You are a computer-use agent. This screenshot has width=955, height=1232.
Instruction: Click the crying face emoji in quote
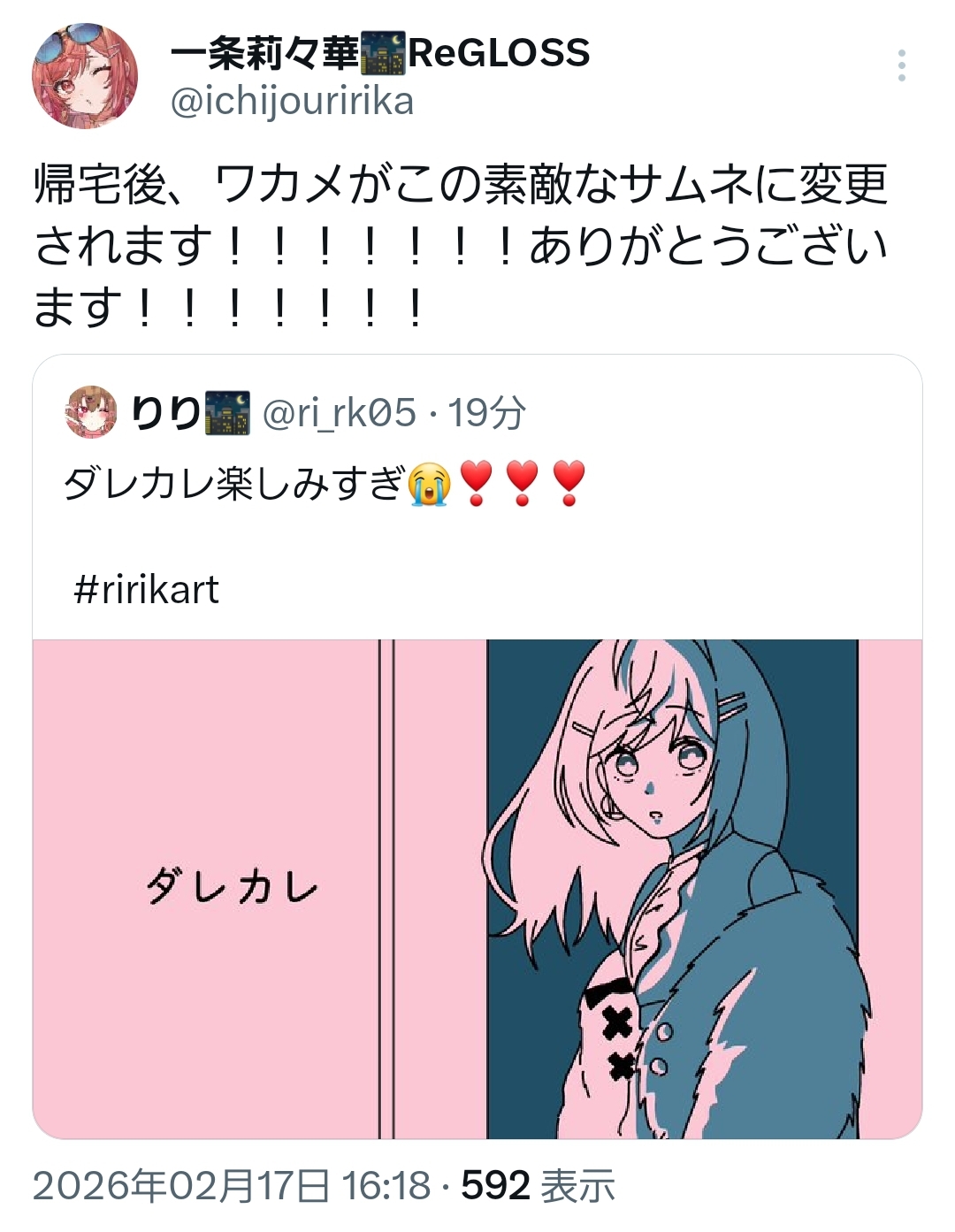(430, 484)
